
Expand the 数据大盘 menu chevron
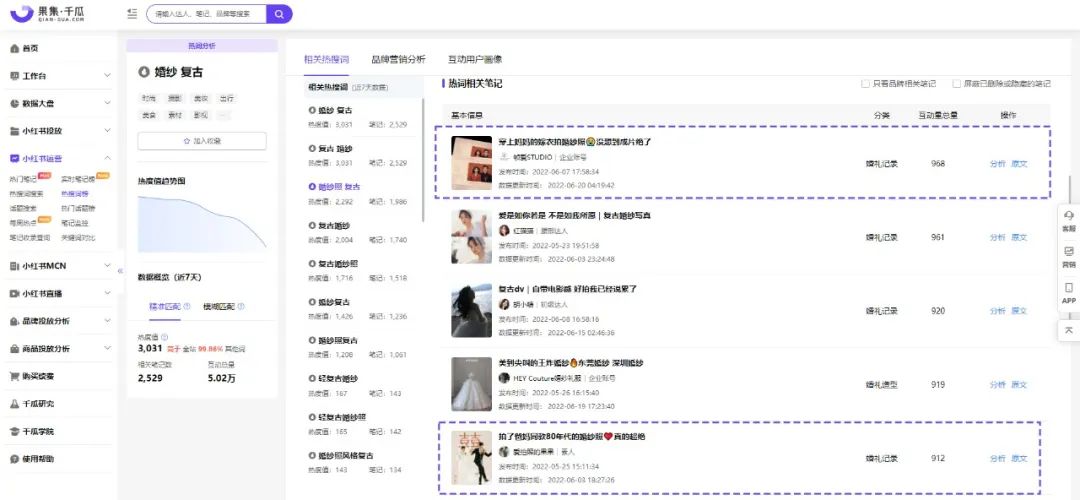pos(107,103)
